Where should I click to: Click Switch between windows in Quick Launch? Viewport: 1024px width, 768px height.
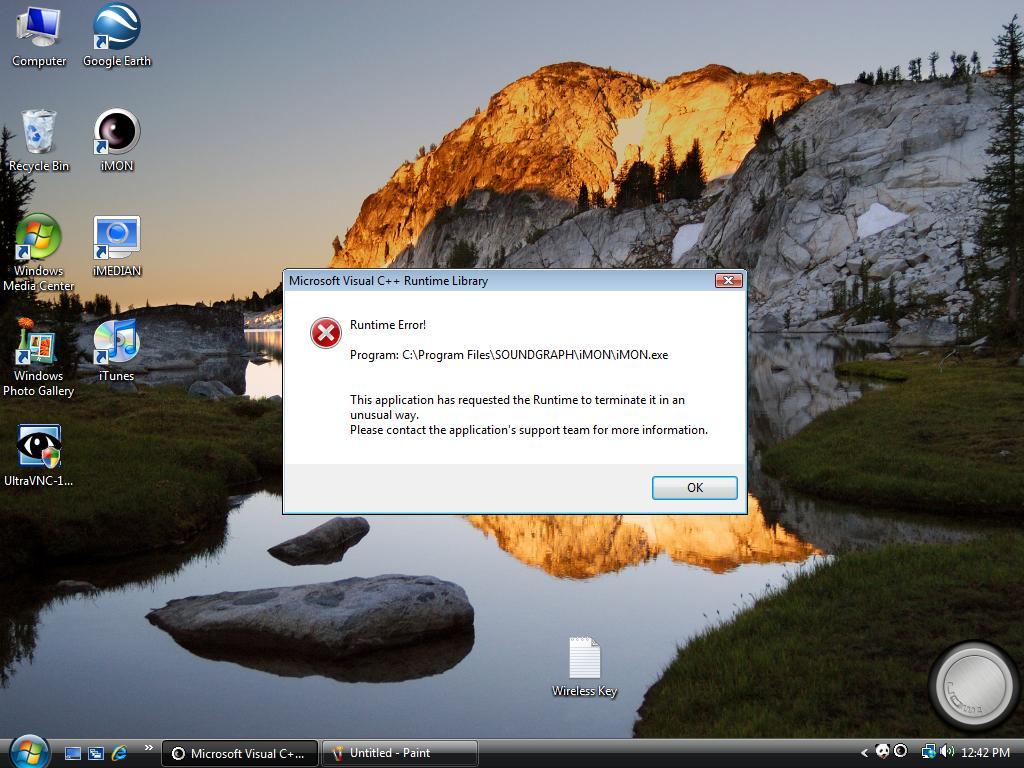[96, 754]
